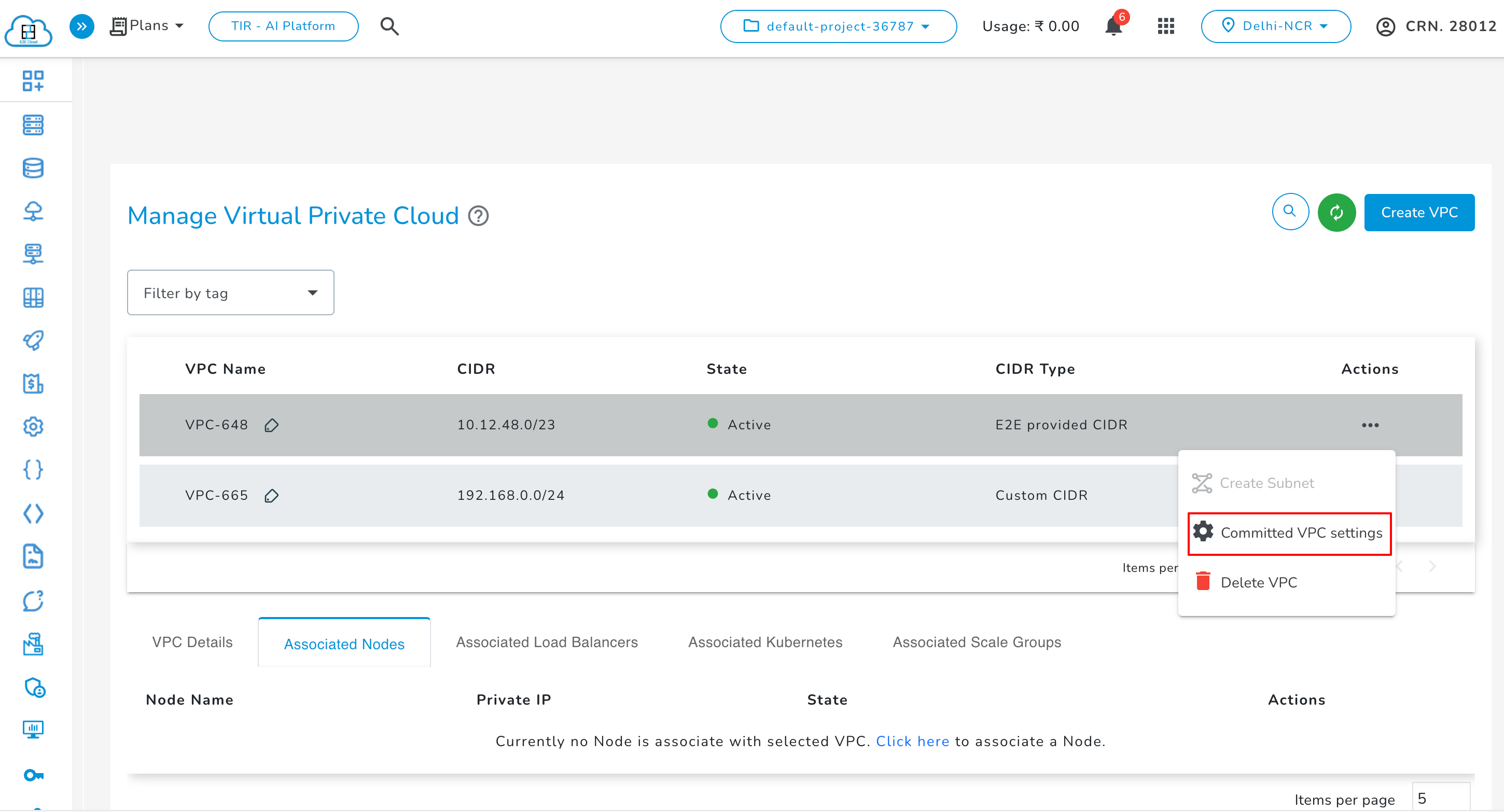1504x812 pixels.
Task: Click the edit pencil icon next to VPC-648
Action: click(x=271, y=425)
